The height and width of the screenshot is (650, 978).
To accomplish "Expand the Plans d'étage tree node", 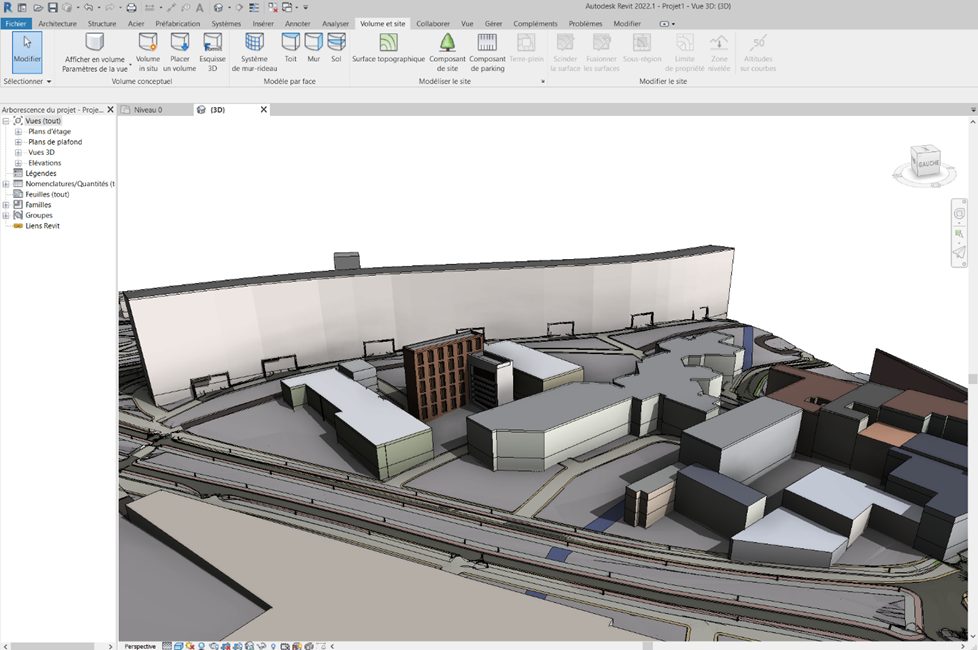I will pos(18,131).
